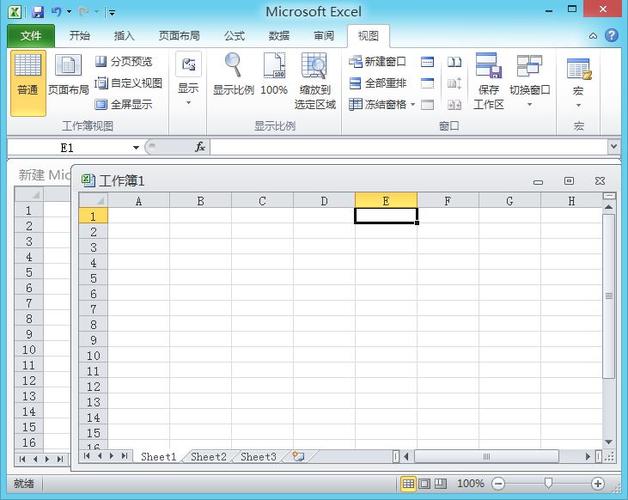Switch to the 公式 Formulas tab

pyautogui.click(x=234, y=36)
